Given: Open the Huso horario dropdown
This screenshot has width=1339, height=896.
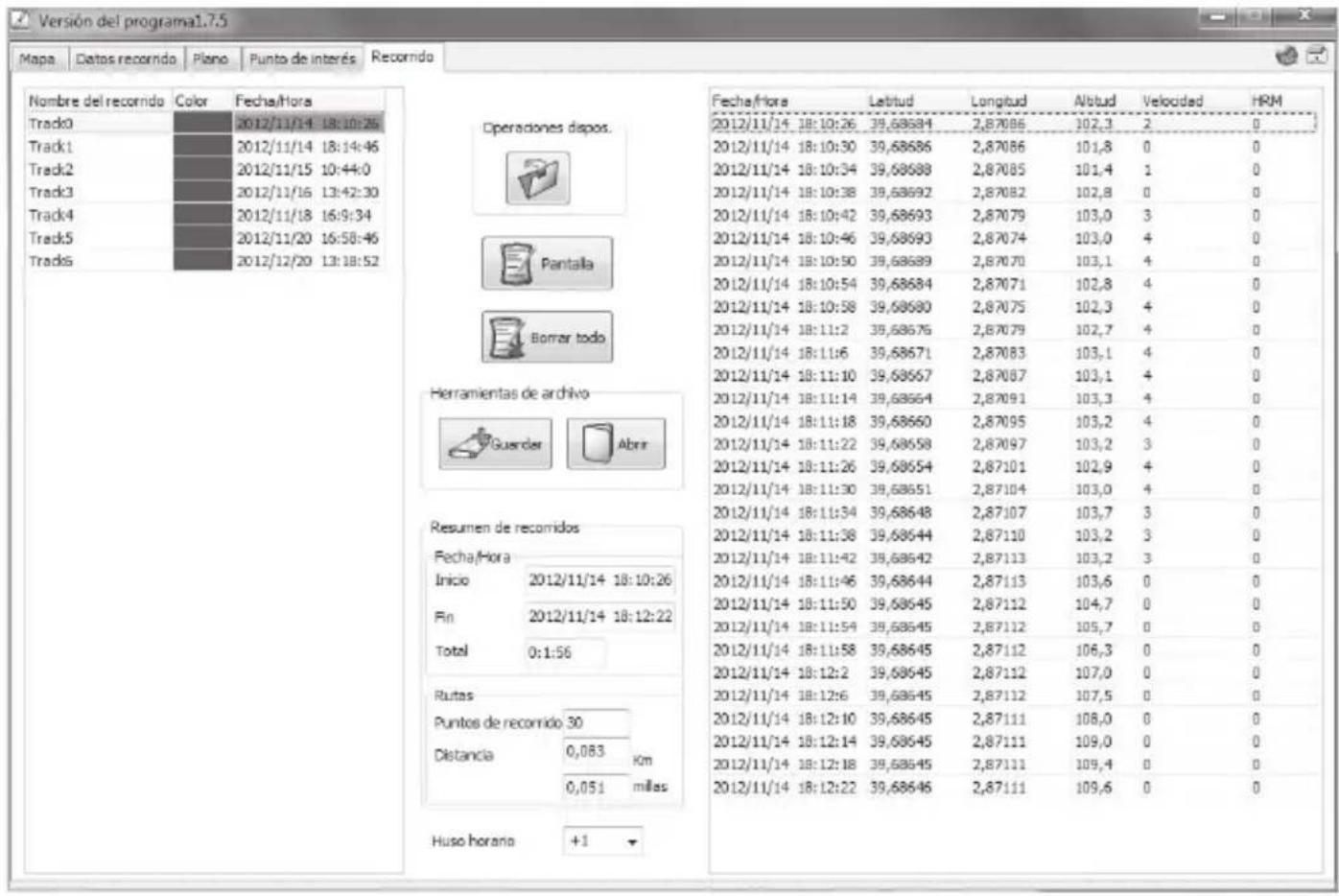Looking at the screenshot, I should pyautogui.click(x=602, y=841).
